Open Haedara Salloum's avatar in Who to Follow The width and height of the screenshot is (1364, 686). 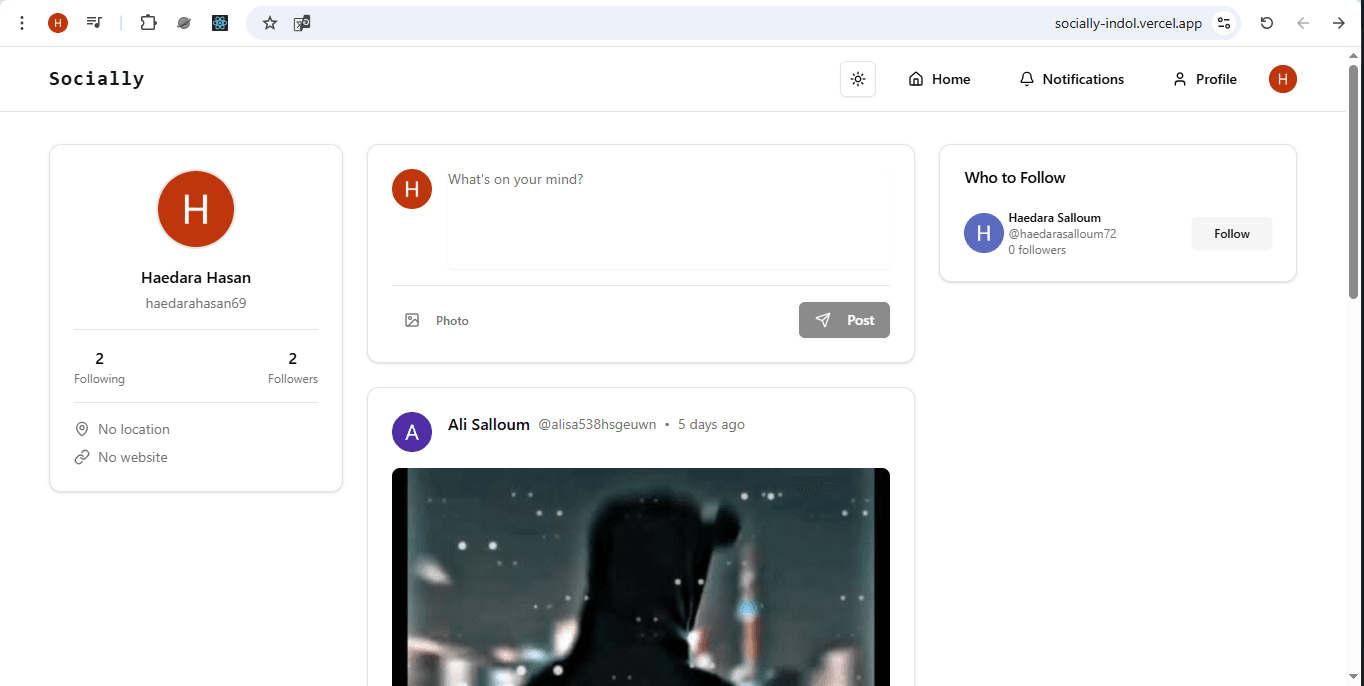(x=983, y=233)
